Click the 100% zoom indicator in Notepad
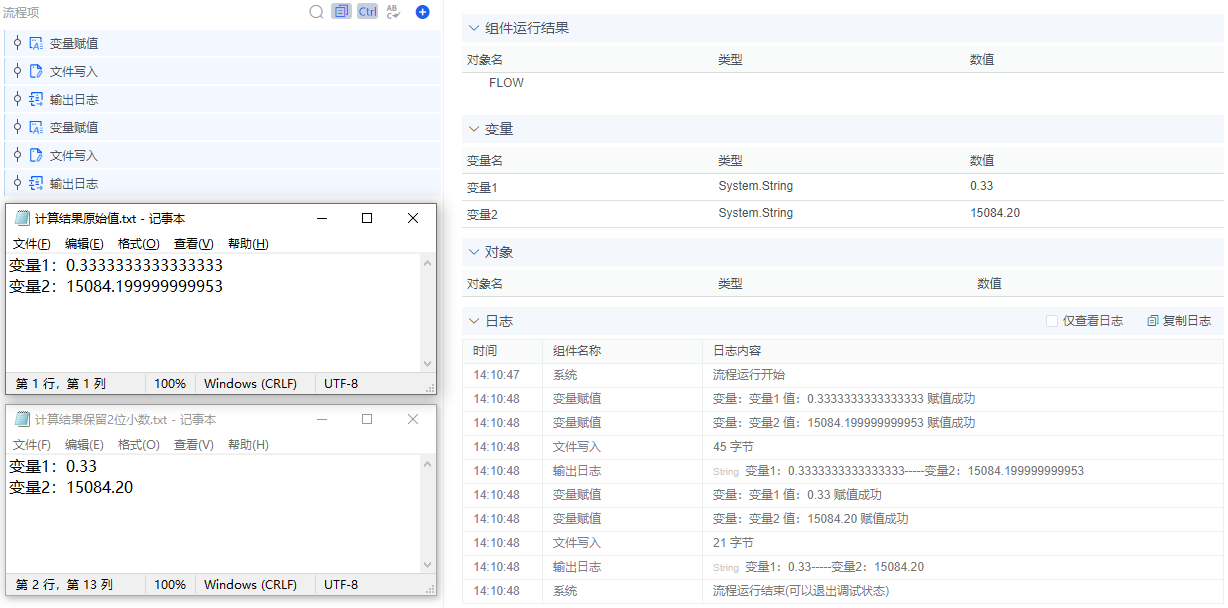The height and width of the screenshot is (608, 1228). [170, 383]
